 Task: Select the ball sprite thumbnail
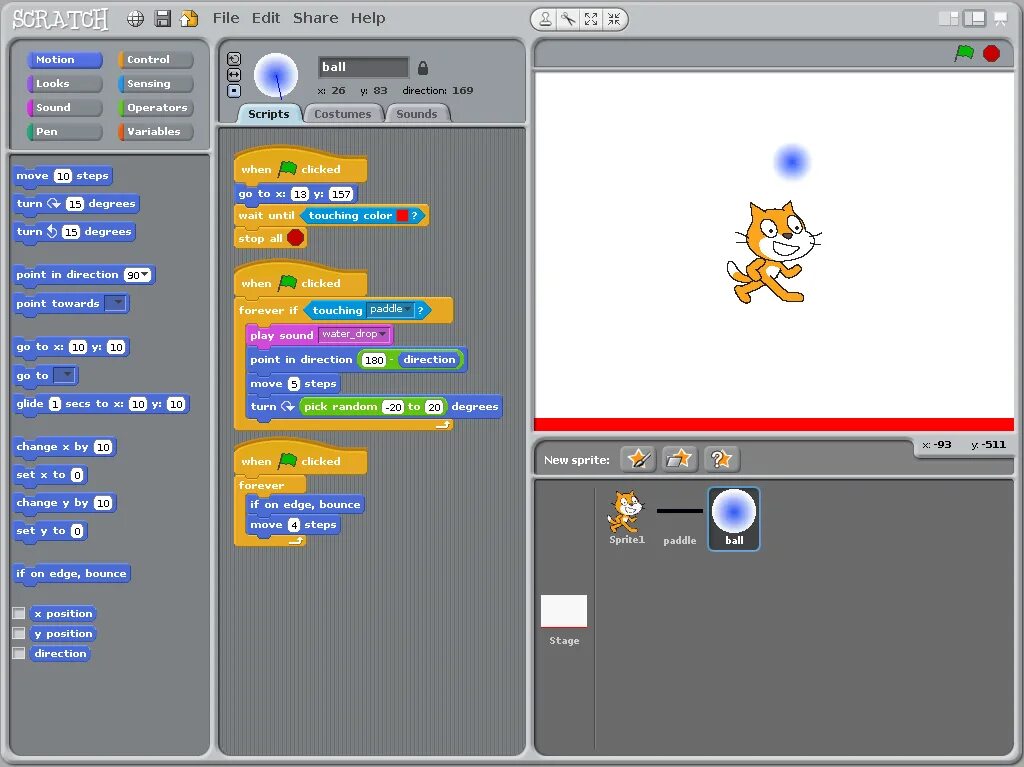[734, 518]
